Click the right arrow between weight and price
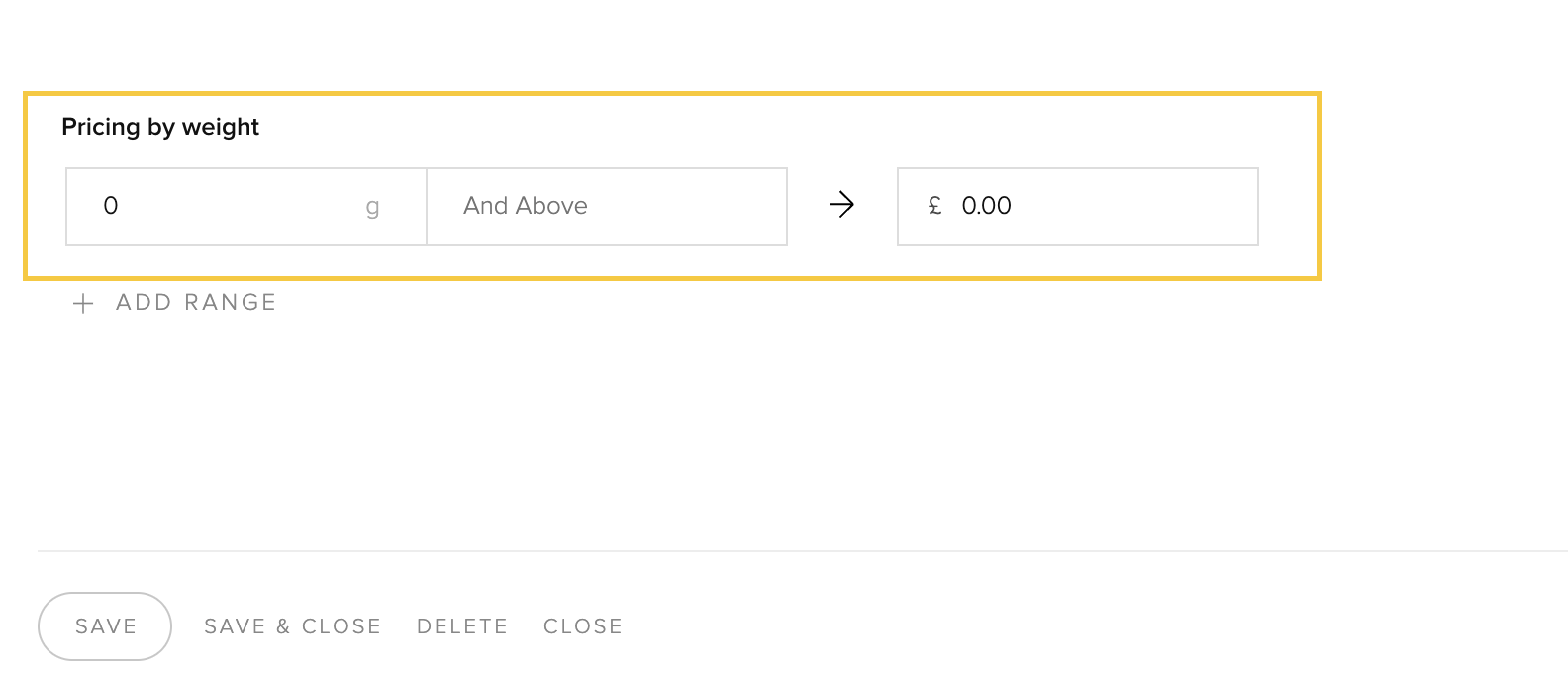The height and width of the screenshot is (673, 1568). (841, 205)
